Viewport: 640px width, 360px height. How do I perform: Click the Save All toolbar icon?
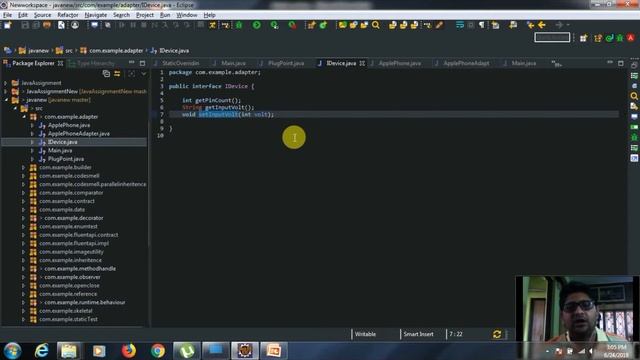[x=36, y=25]
